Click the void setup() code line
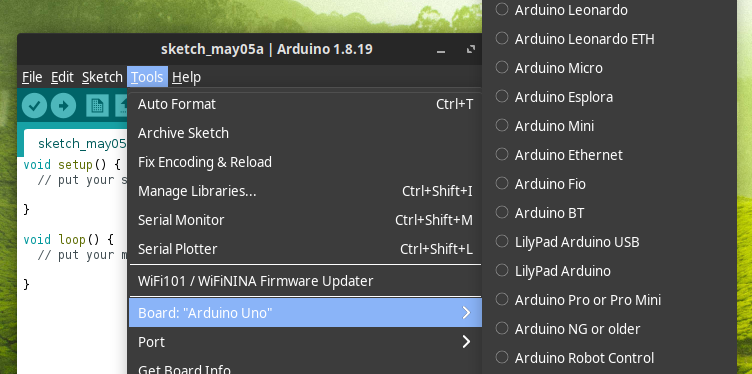 72,165
